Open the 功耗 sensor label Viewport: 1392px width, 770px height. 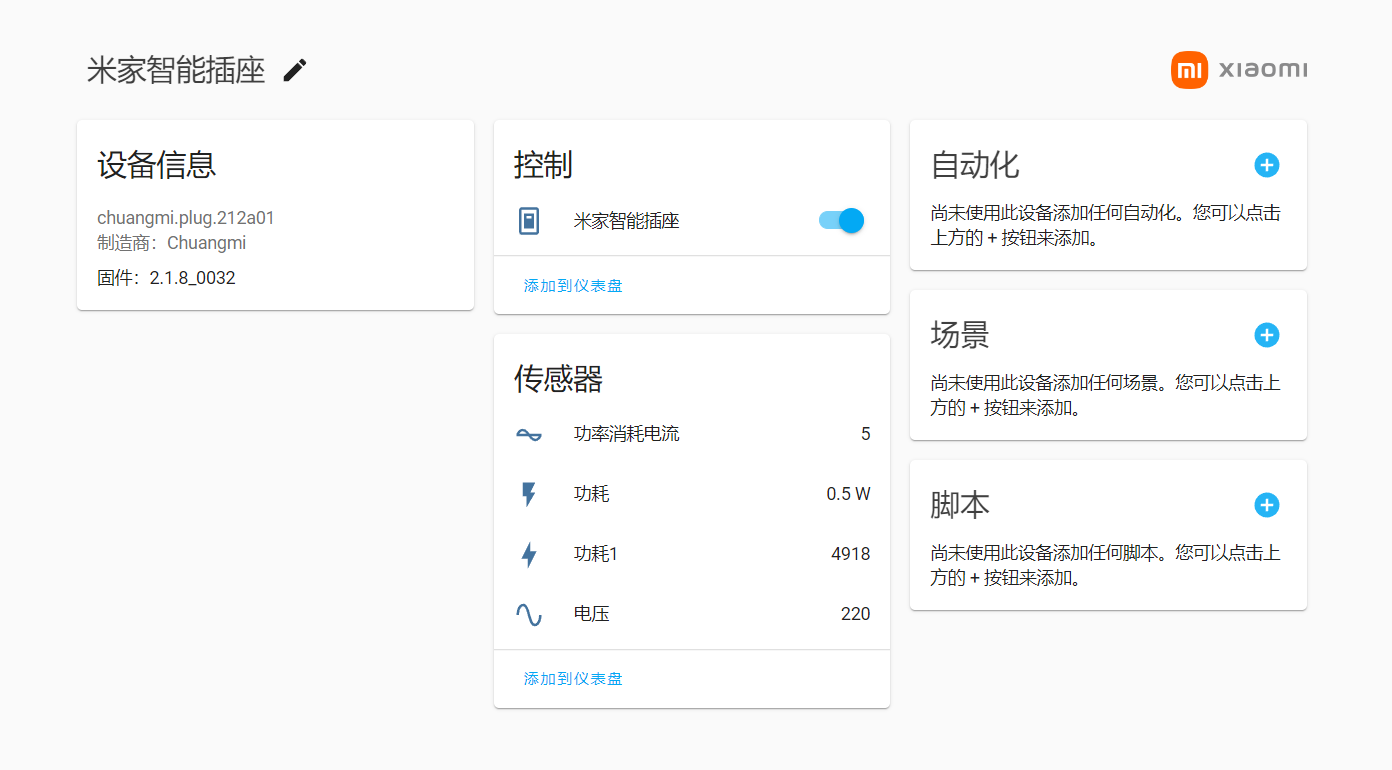(x=592, y=494)
